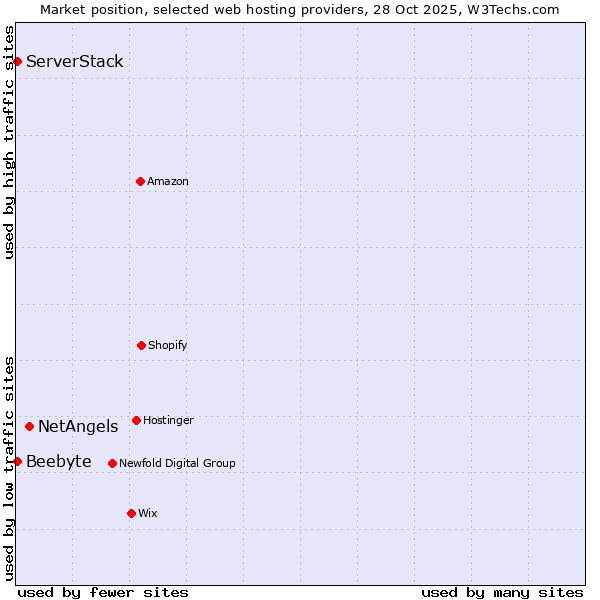Click the chart title mentioning W3Techs.com
Image resolution: width=600 pixels, height=600 pixels.
(300, 9)
